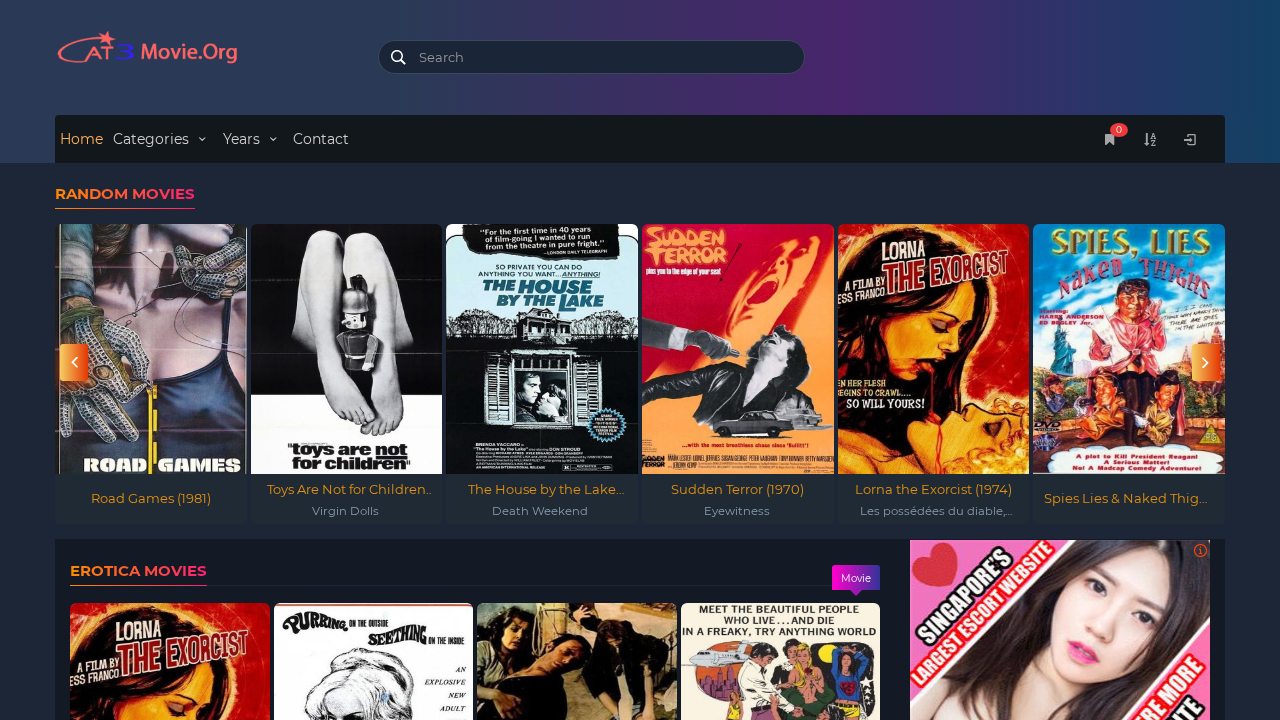Go to the Home menu item
Image resolution: width=1280 pixels, height=720 pixels.
(81, 139)
